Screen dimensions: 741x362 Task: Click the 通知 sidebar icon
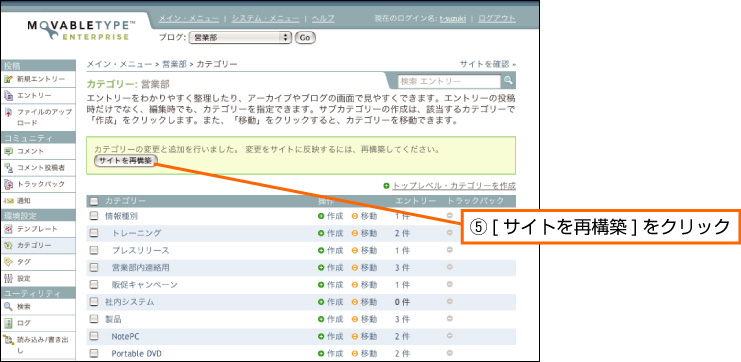point(8,201)
